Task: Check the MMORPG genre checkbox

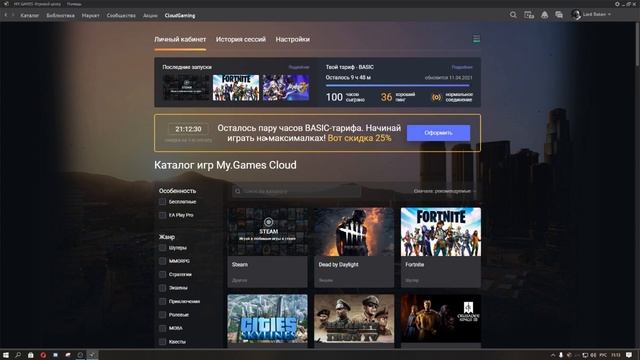Action: point(162,261)
